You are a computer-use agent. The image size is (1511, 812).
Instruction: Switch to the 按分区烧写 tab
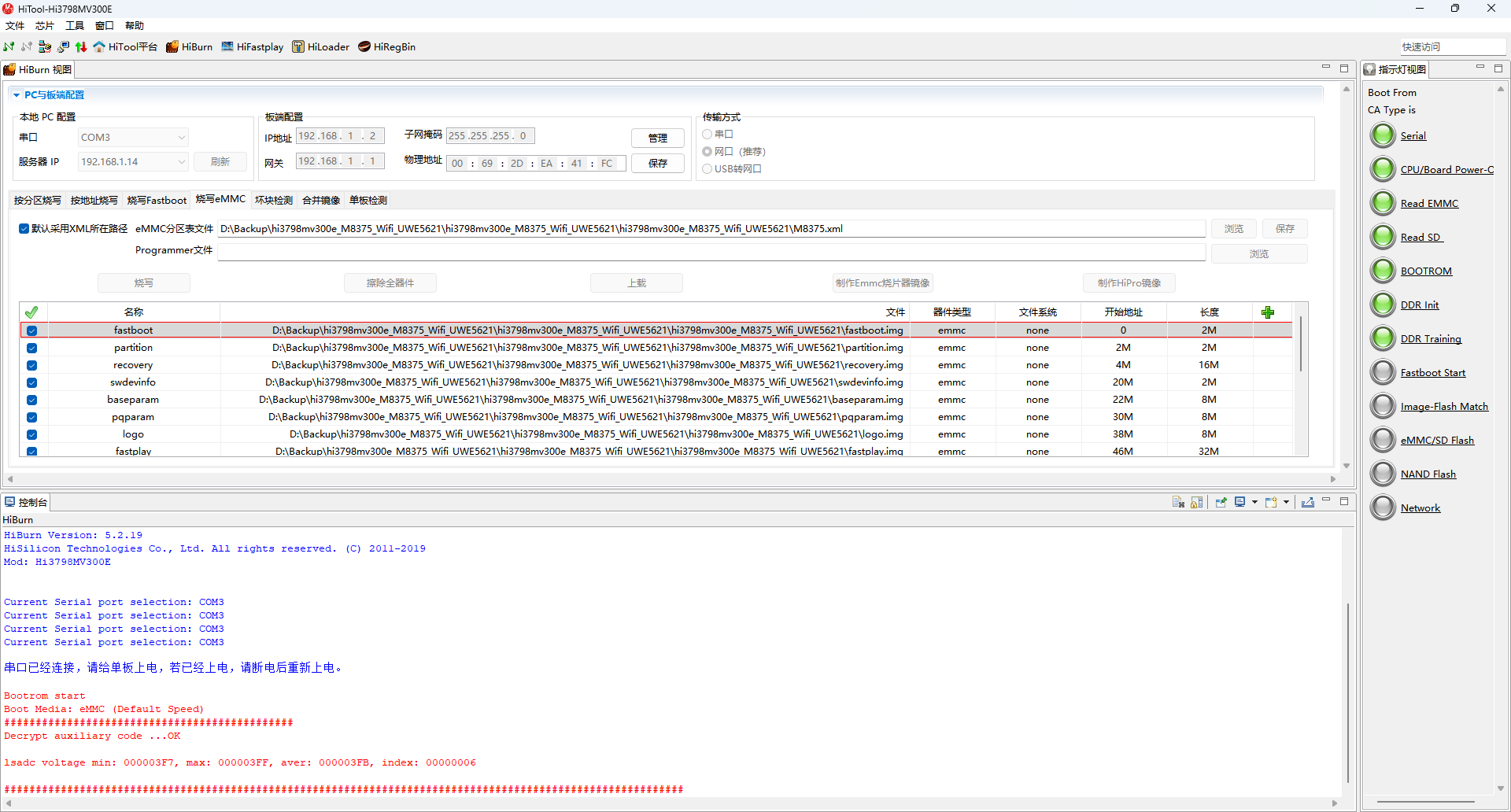37,201
